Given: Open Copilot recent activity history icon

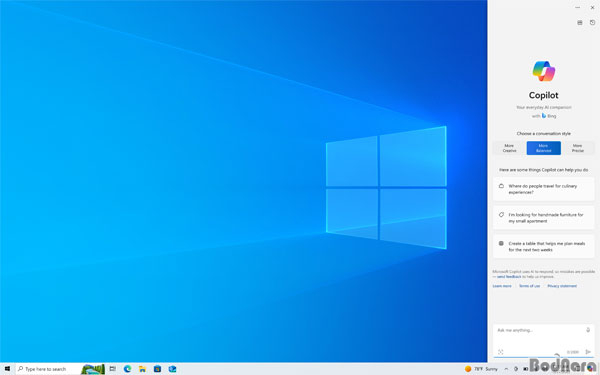Looking at the screenshot, I should (x=592, y=23).
